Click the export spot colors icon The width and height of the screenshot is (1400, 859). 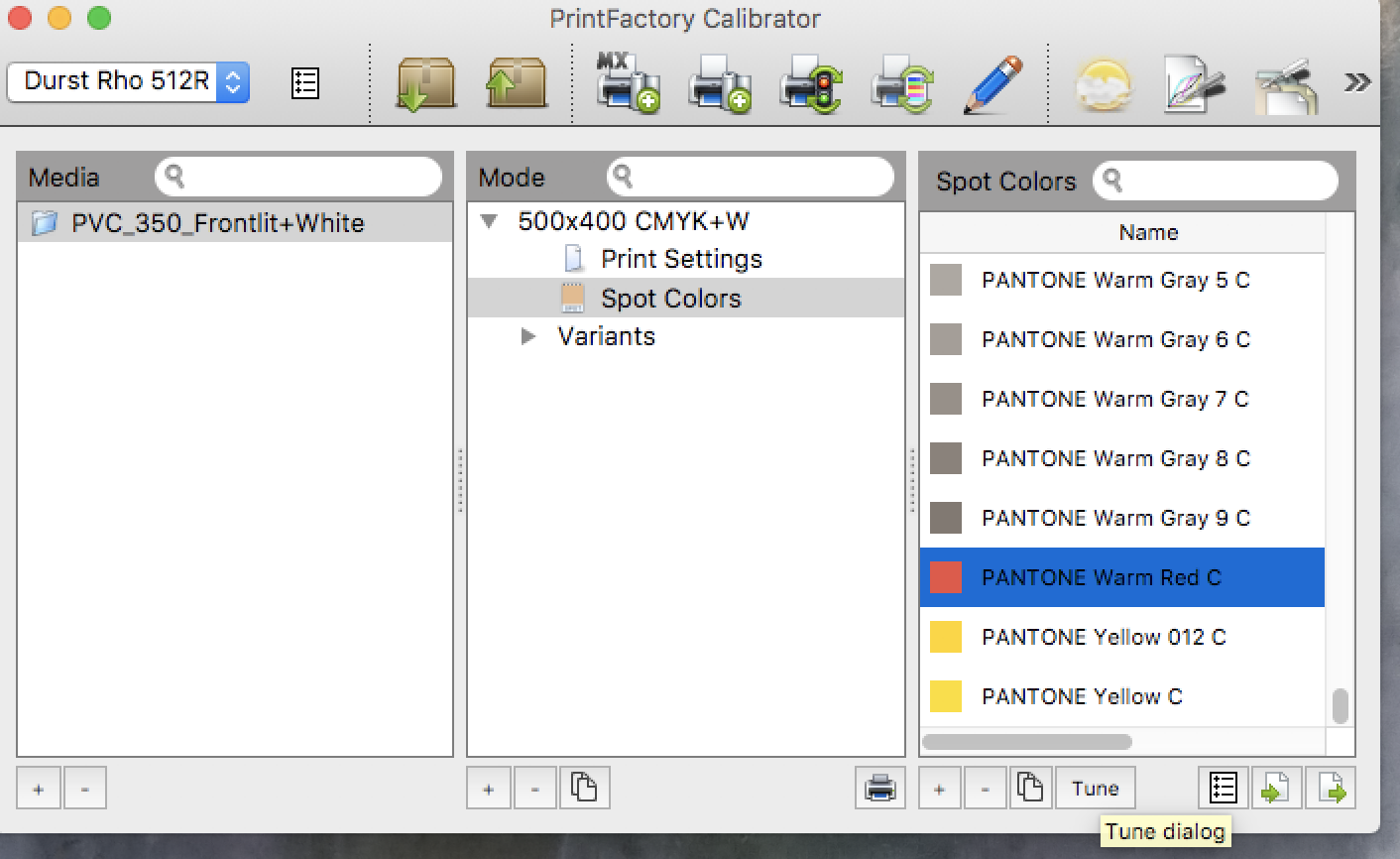coord(1330,790)
